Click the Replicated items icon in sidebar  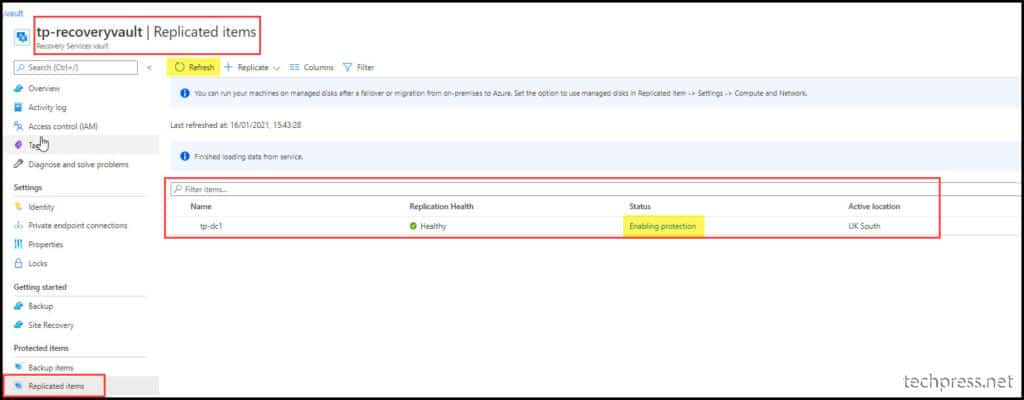[19, 386]
